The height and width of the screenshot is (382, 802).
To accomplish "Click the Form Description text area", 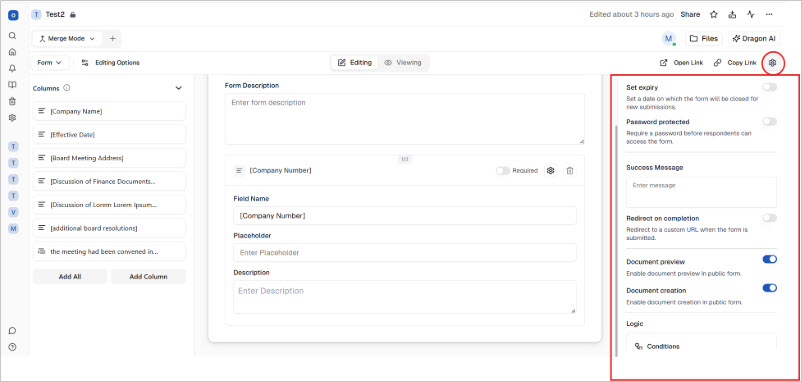I will pos(405,119).
